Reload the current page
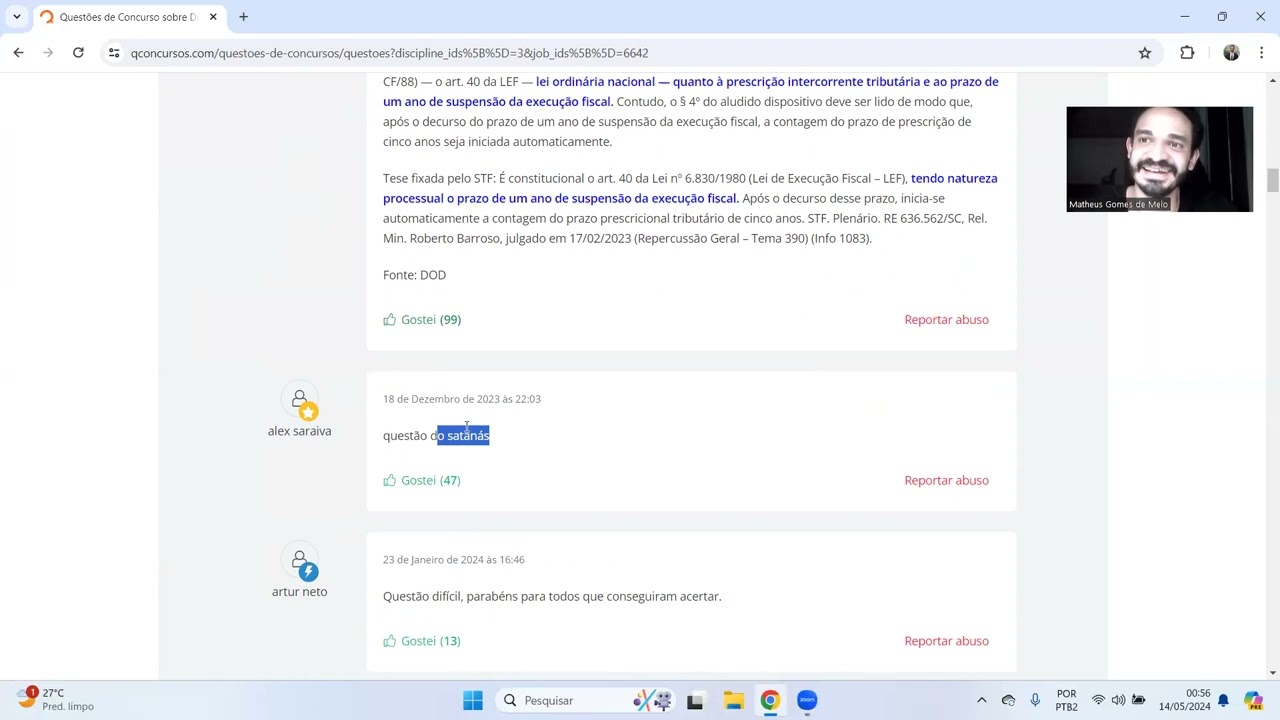This screenshot has width=1280, height=720. pos(78,53)
